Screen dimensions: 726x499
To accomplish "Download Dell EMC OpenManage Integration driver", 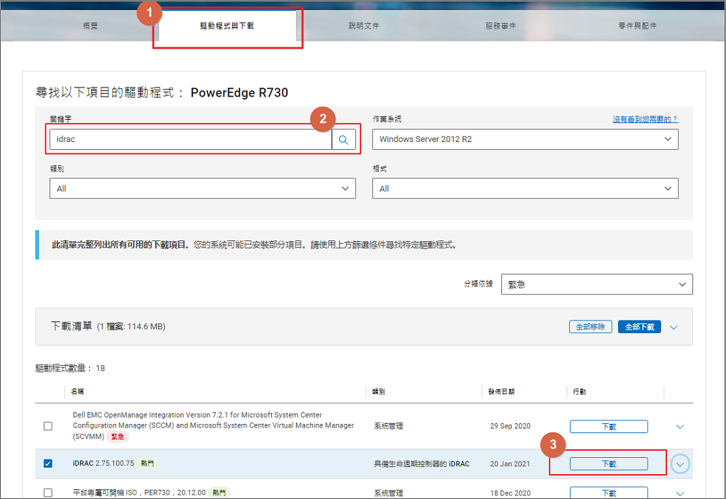I will (x=608, y=426).
